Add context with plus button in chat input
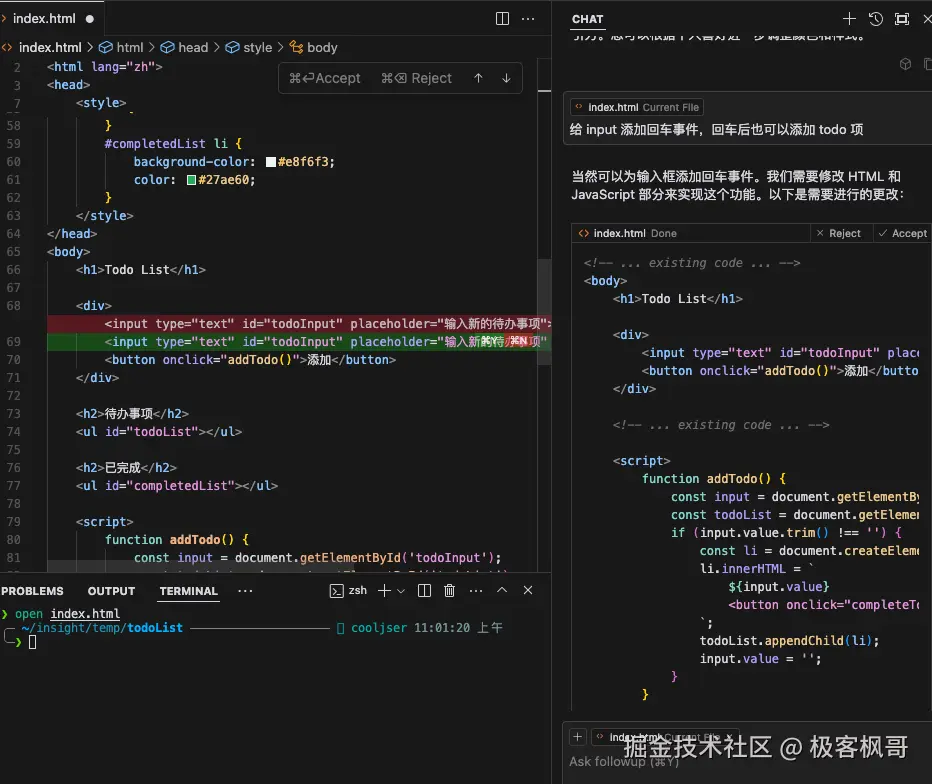Screen dimensions: 932x784 tap(577, 737)
